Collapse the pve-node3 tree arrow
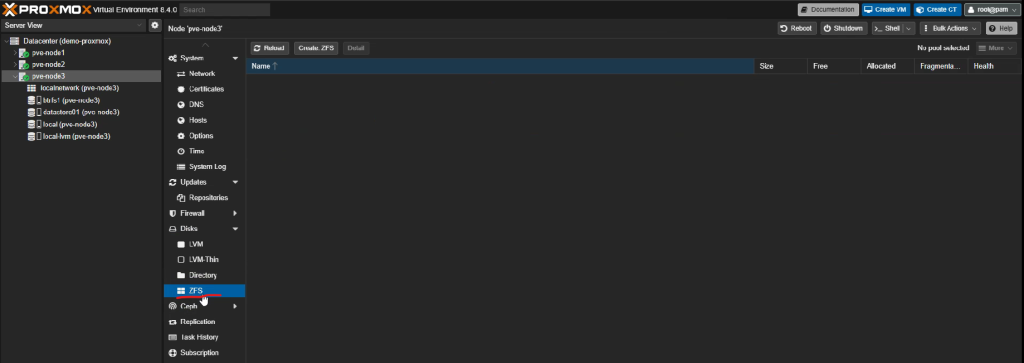 tap(15, 76)
